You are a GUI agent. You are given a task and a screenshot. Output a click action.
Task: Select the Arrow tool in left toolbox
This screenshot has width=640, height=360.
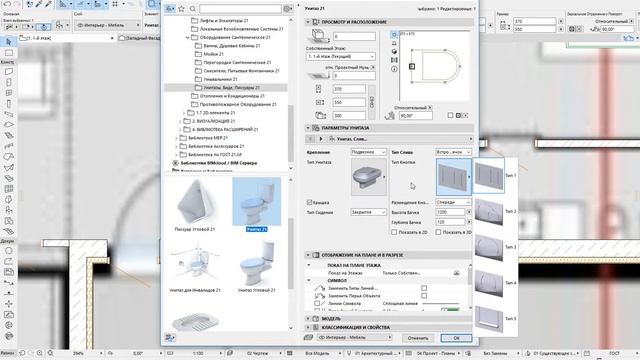(9, 41)
